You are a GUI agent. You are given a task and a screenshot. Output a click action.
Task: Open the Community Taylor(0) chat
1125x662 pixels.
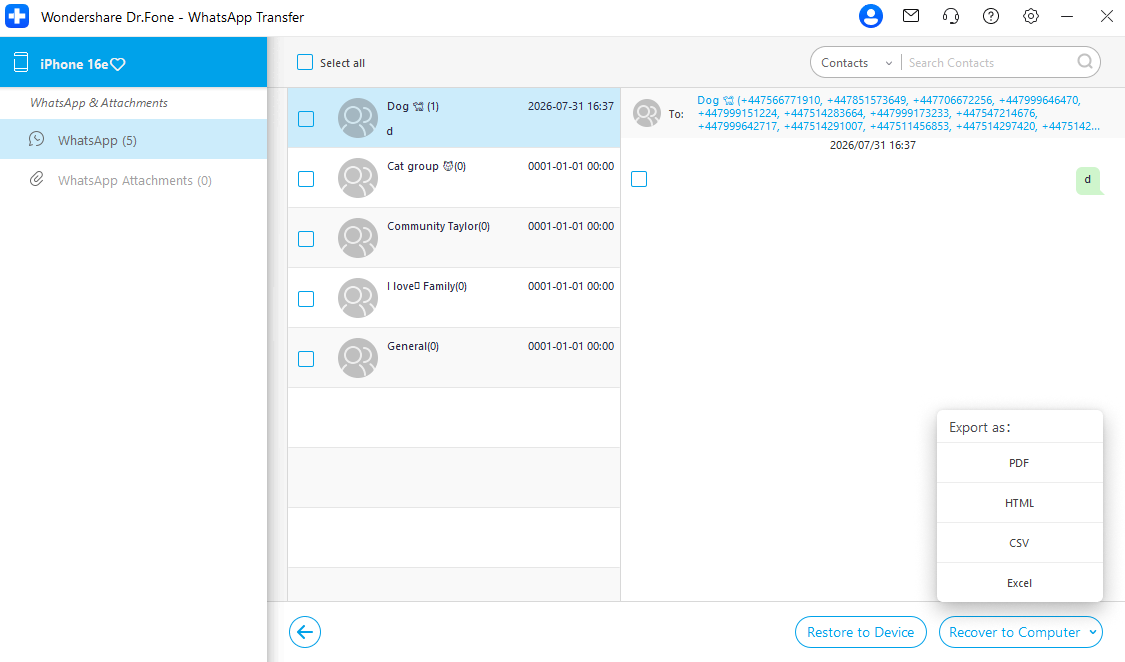click(x=453, y=238)
